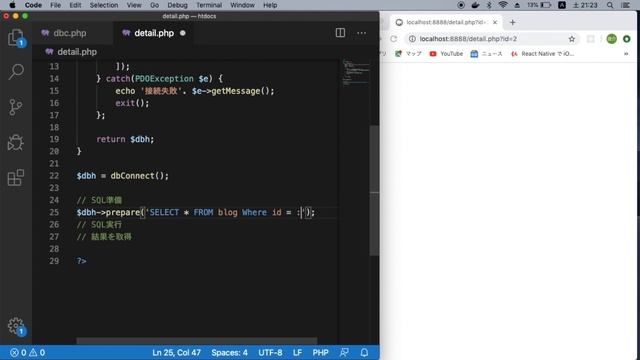Show warnings count in status bar

[x=37, y=353]
